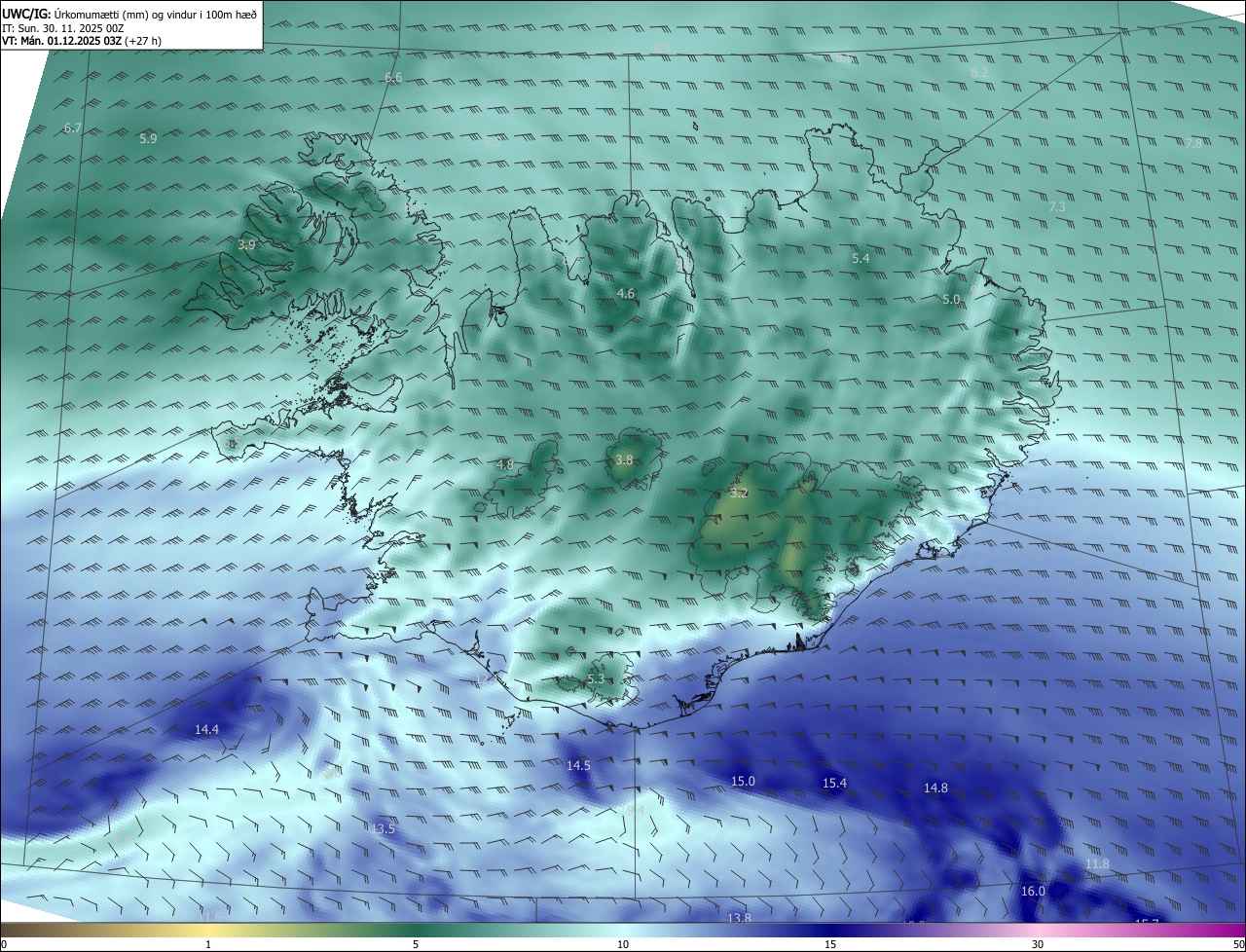Click the 5.3 value on the southern glacier
This screenshot has width=1246, height=952.
pos(596,678)
